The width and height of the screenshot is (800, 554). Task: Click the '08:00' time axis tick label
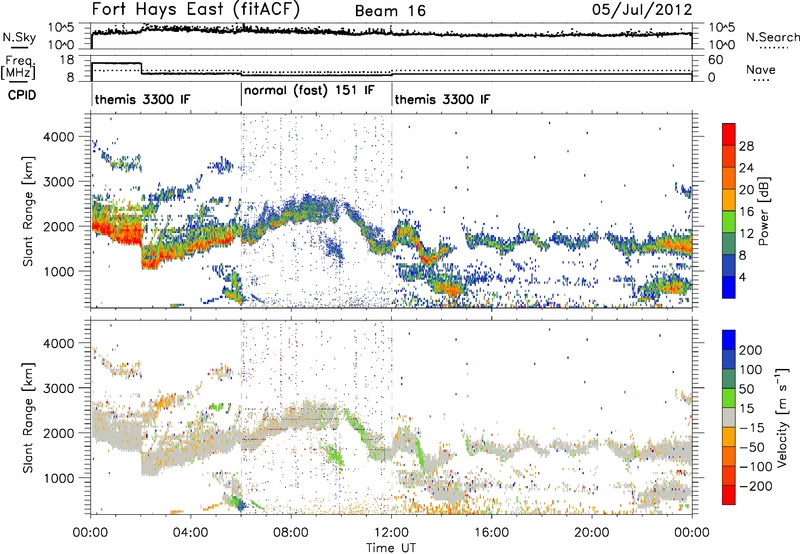(291, 533)
